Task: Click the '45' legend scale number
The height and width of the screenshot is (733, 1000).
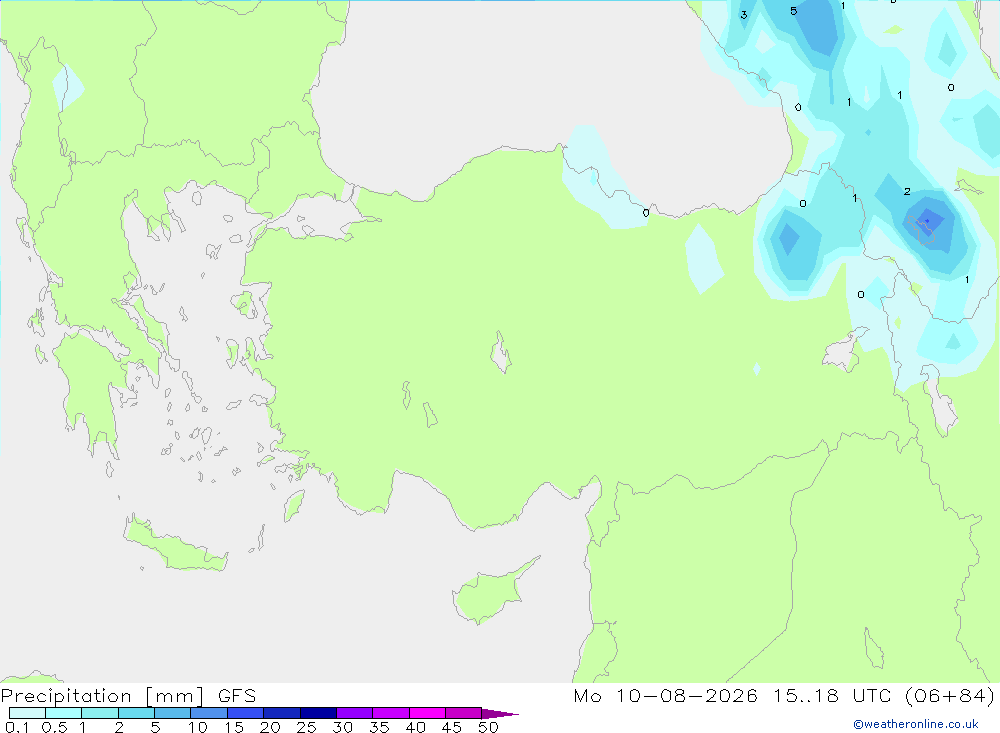Action: click(452, 727)
